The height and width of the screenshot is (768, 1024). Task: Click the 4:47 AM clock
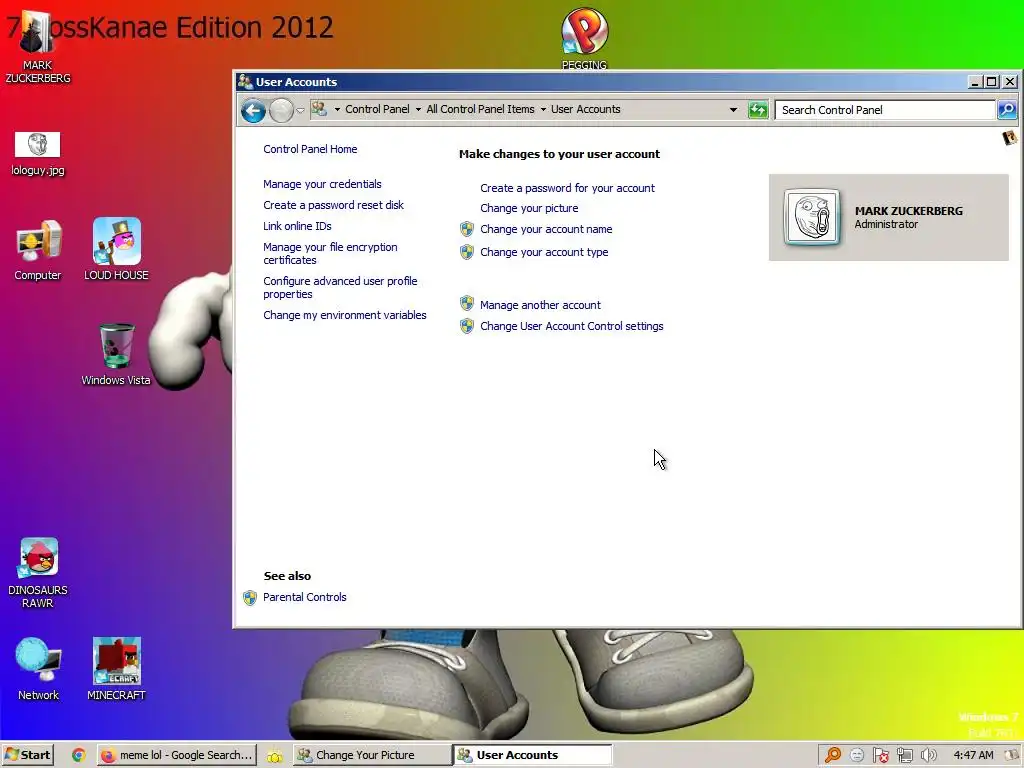973,755
